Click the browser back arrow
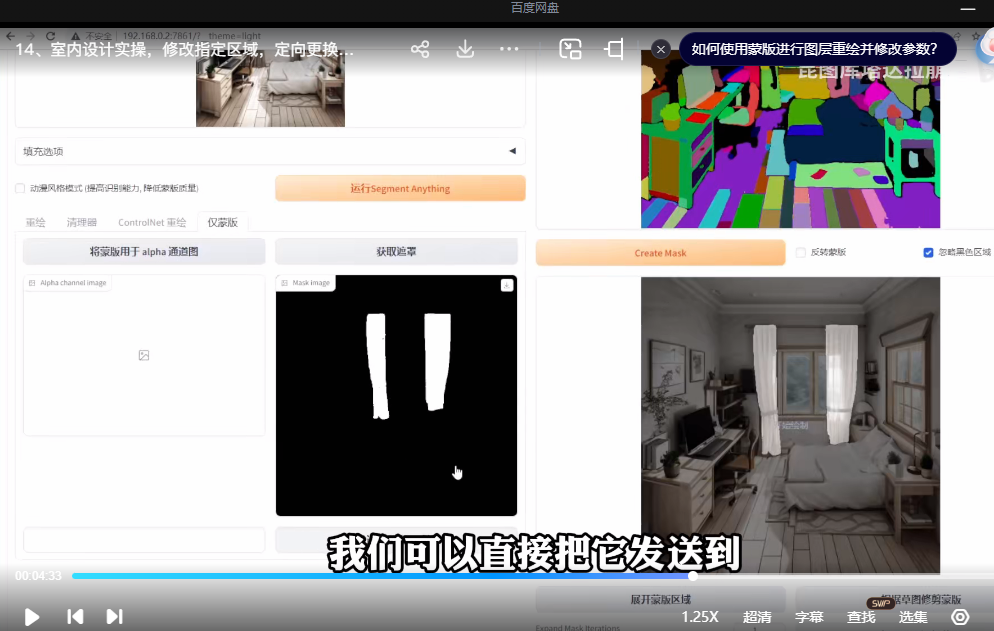The image size is (994, 631). pos(10,36)
